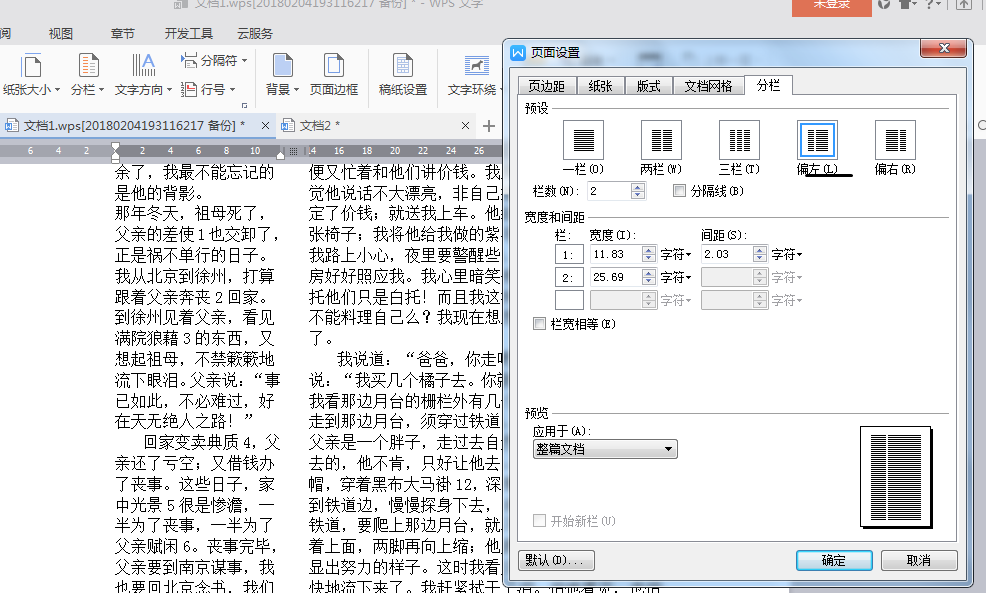The width and height of the screenshot is (986, 593).
Task: Select the two-column (两栏) preset
Action: pos(661,140)
